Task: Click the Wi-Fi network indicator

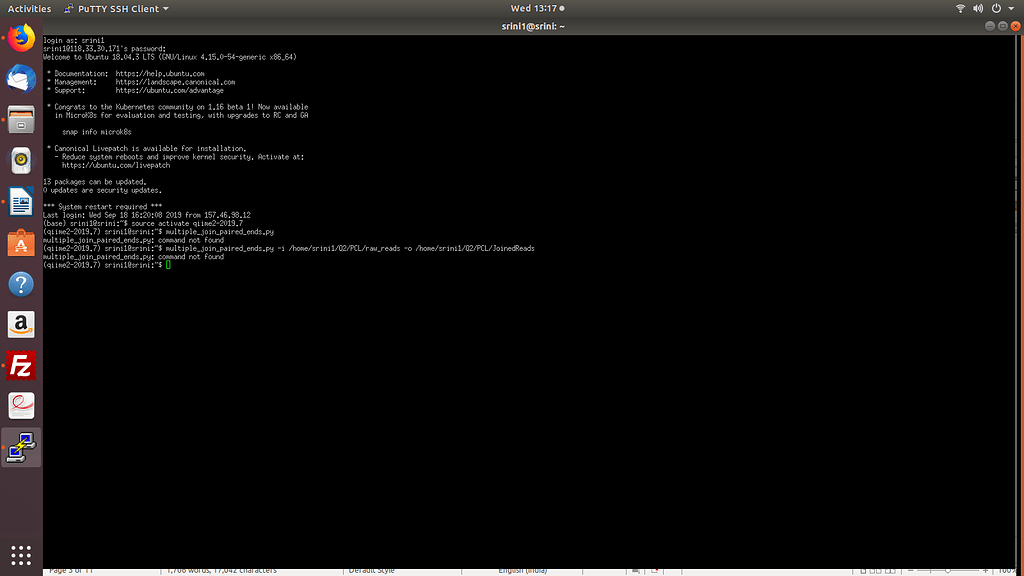Action: (962, 9)
